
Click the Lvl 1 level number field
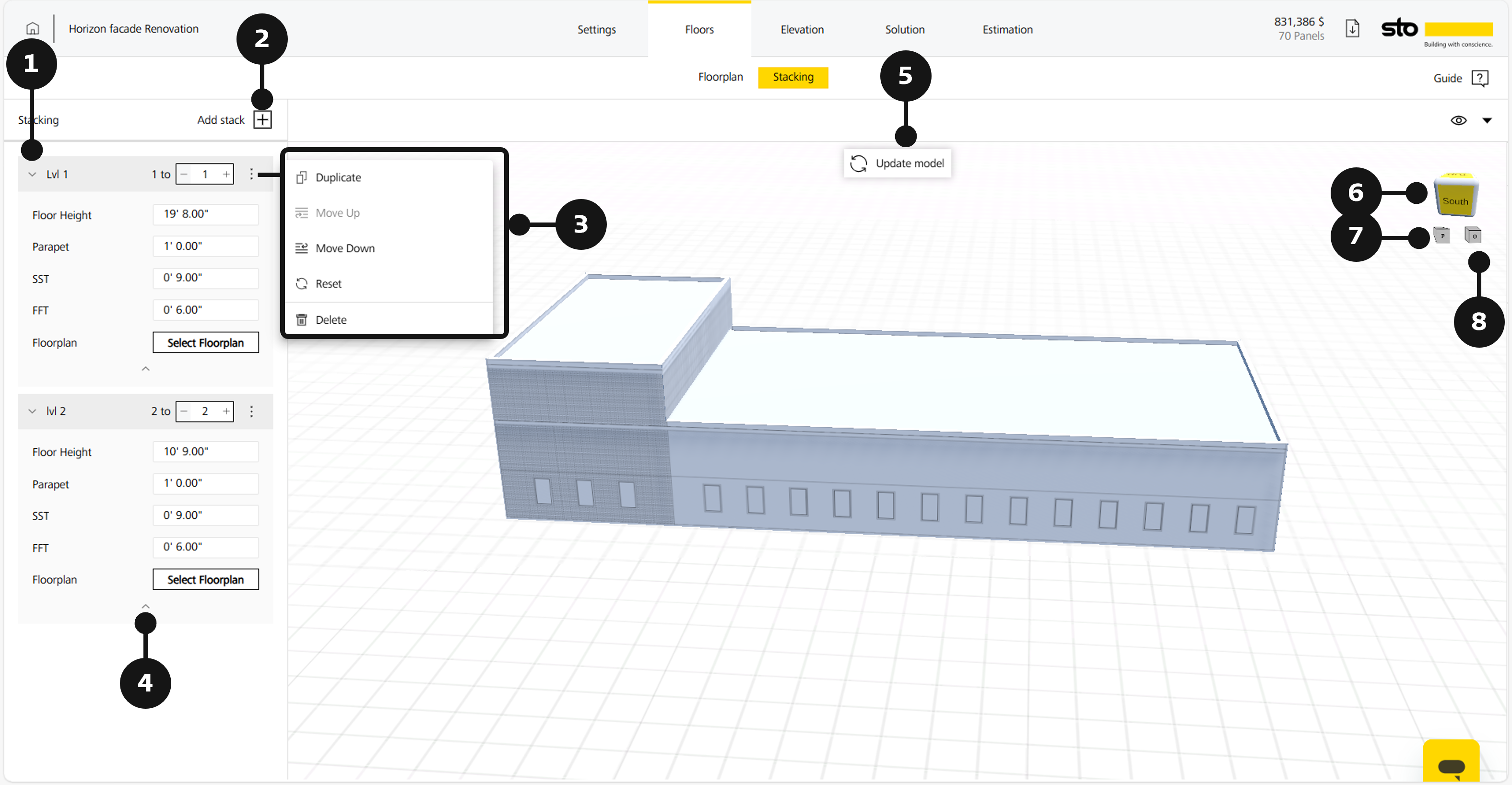click(205, 174)
